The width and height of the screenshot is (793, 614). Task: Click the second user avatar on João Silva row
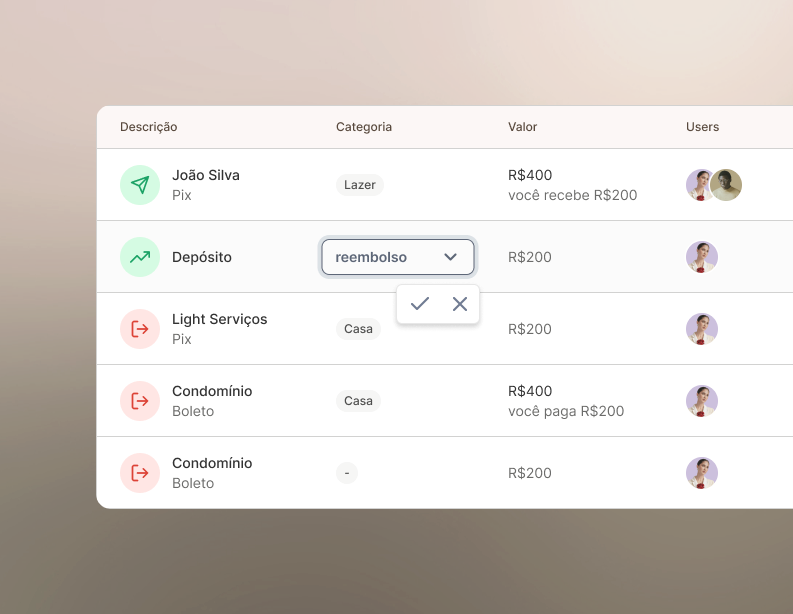tap(727, 185)
